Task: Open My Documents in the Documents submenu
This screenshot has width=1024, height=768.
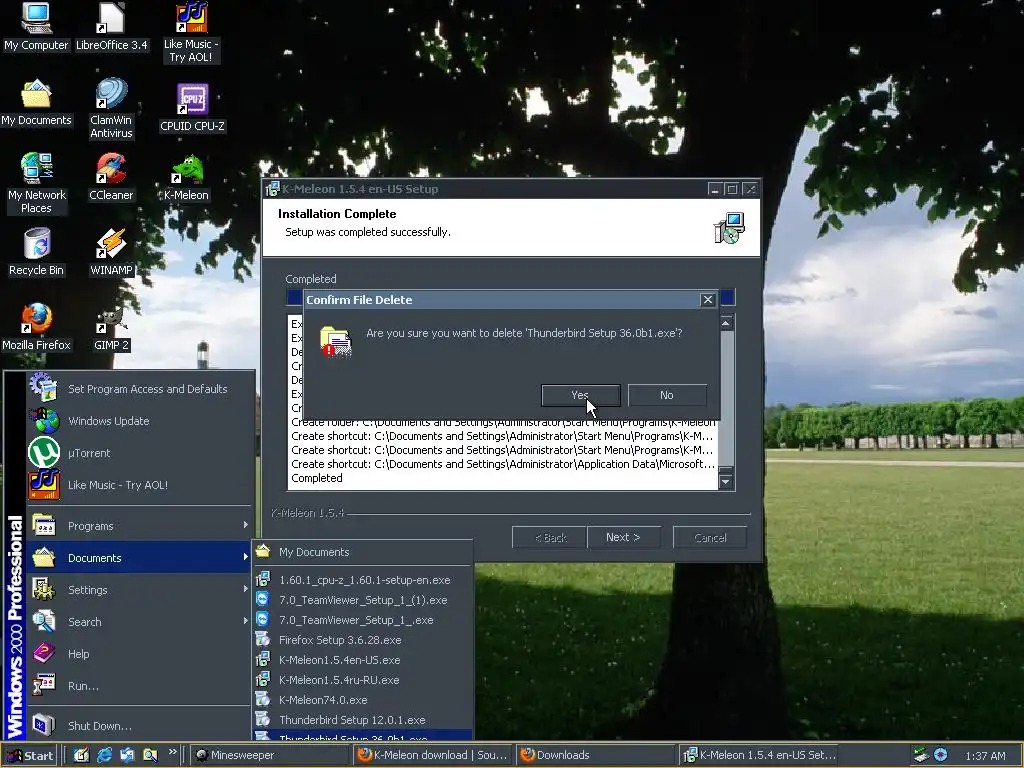Action: tap(362, 552)
